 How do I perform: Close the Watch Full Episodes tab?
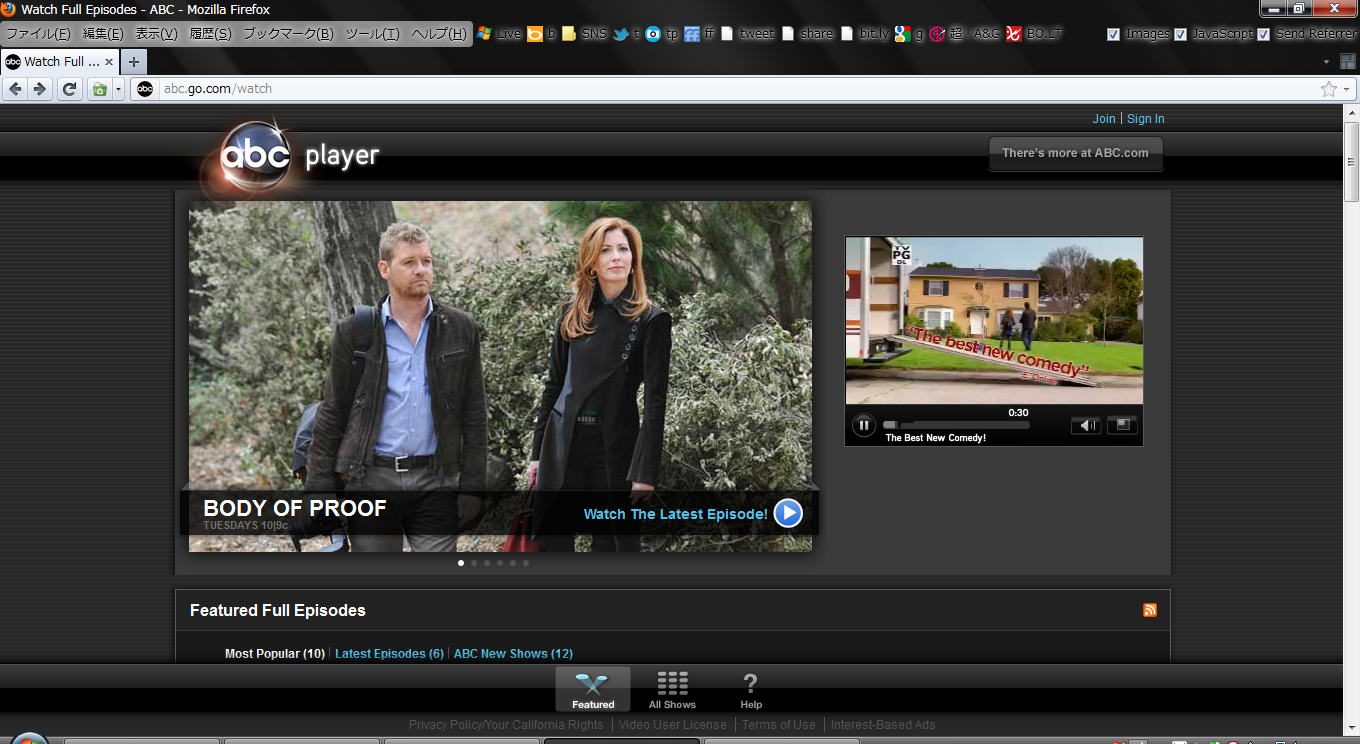[109, 62]
